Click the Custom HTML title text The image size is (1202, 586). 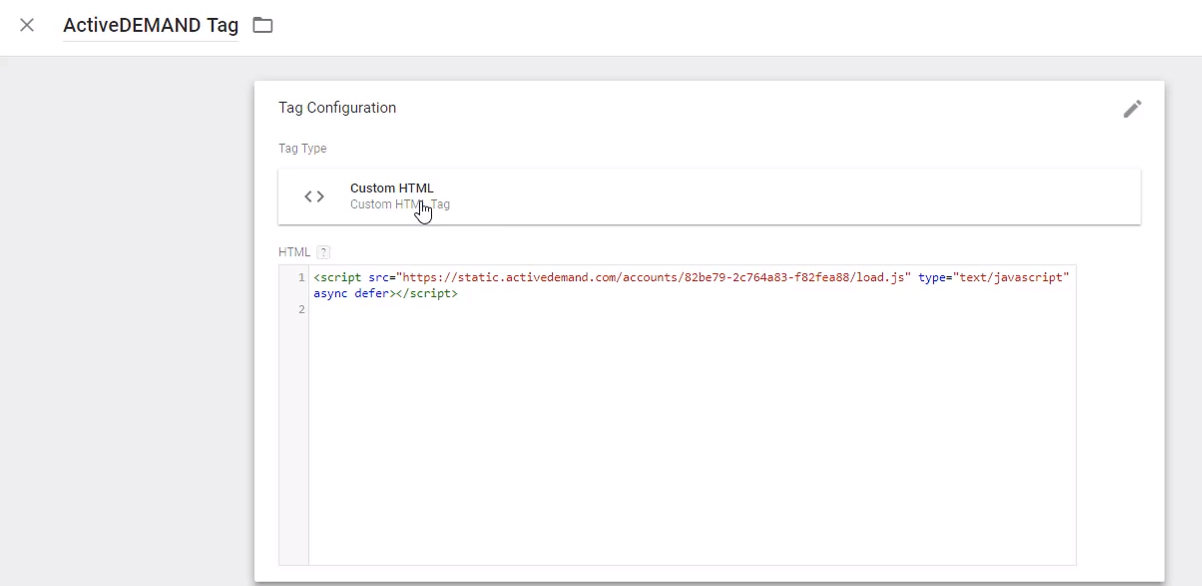coord(392,188)
